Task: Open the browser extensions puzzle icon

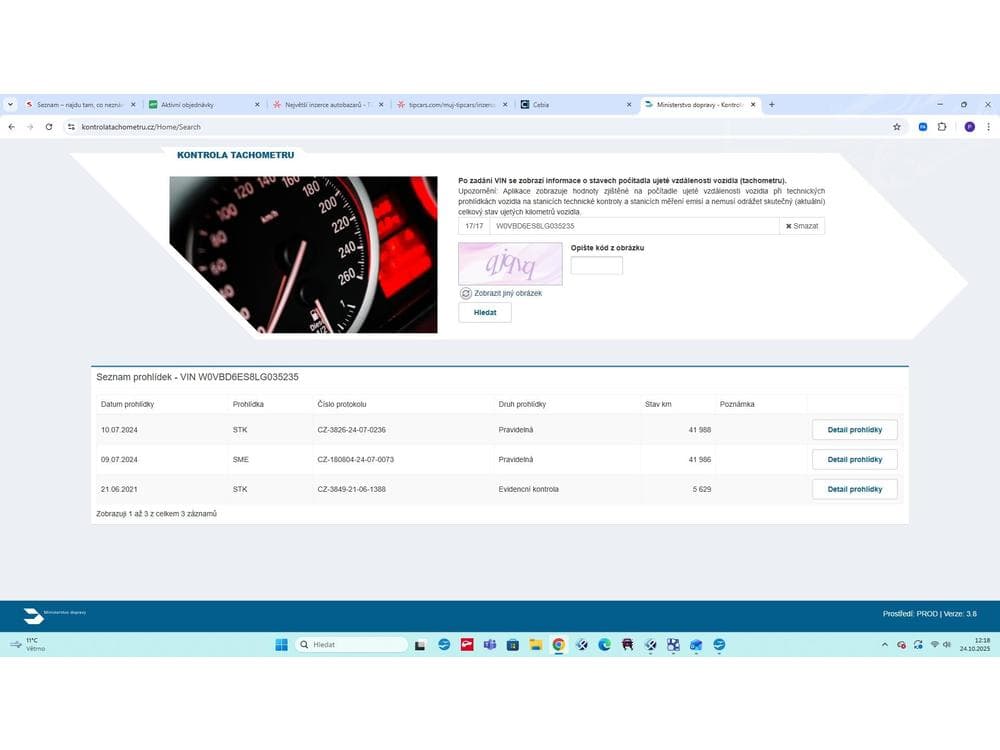Action: (942, 127)
